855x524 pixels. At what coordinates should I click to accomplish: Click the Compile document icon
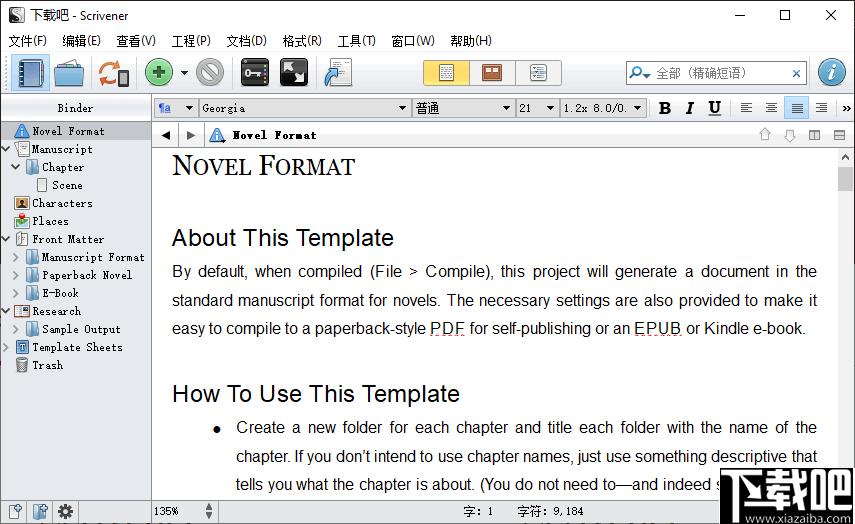click(x=338, y=73)
